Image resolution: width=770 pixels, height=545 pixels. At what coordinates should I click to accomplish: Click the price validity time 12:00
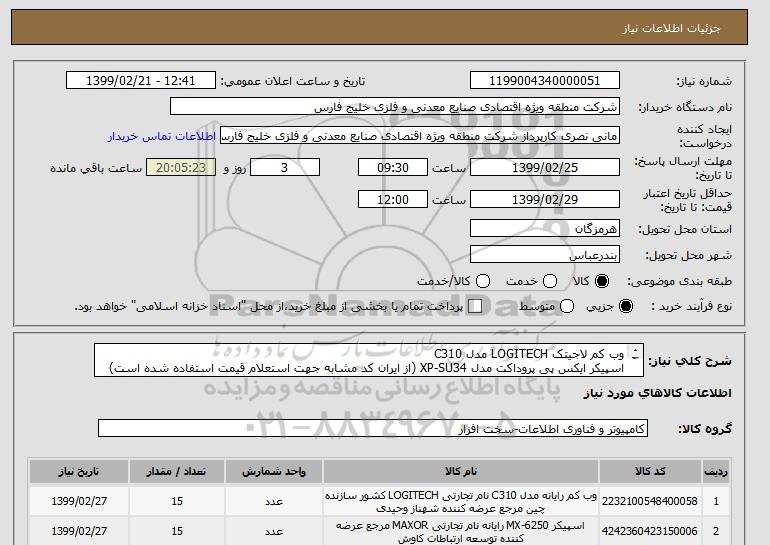(393, 199)
